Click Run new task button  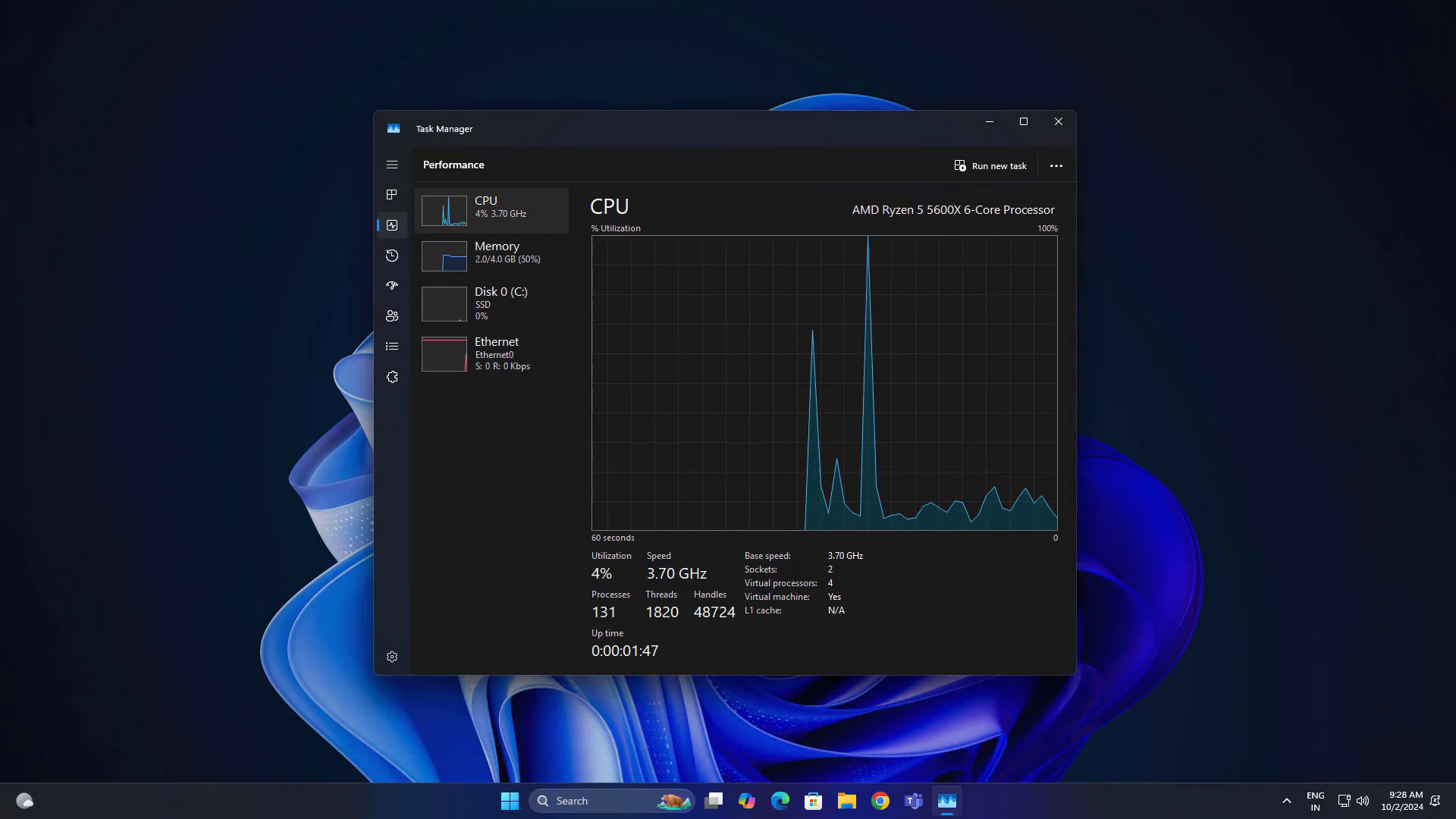990,166
